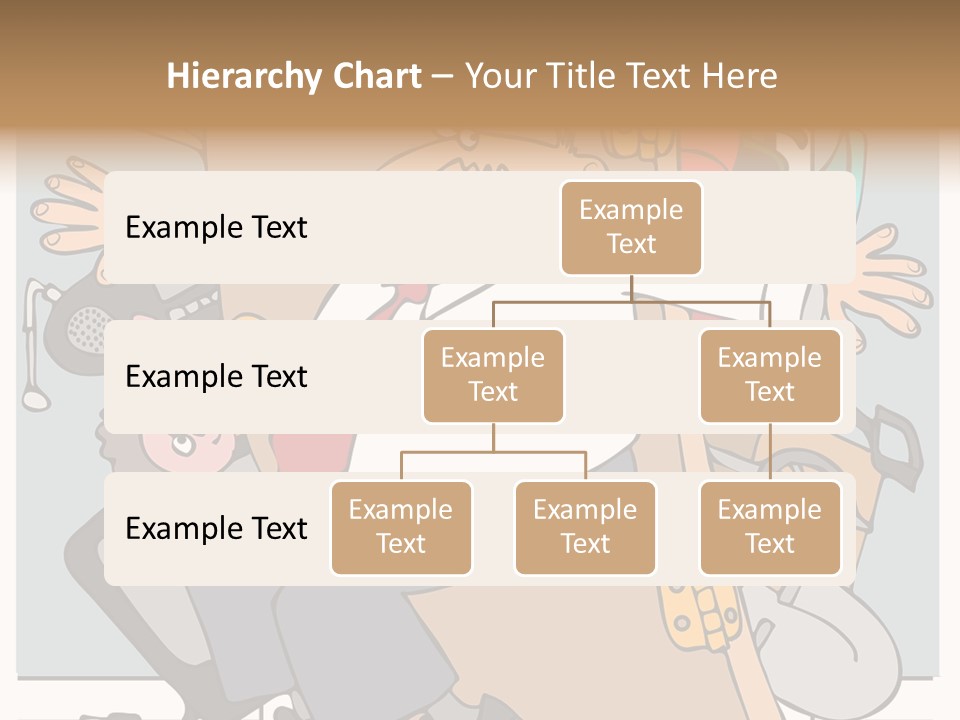Click the leftmost box in the bottom hierarchy row
960x720 pixels.
401,528
